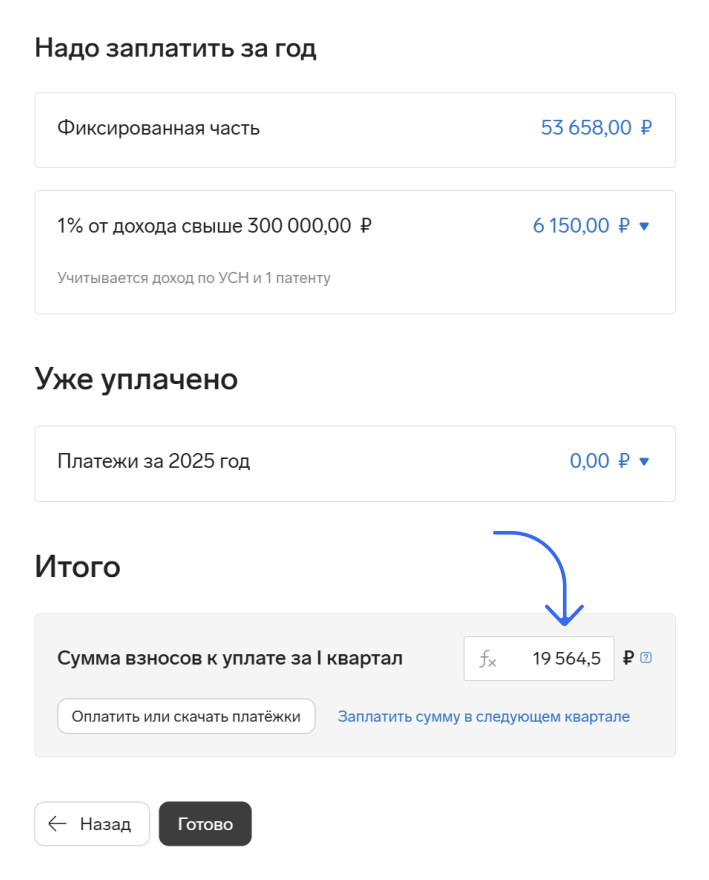Open the 53 658,00 ₽ fixed part amount

596,128
